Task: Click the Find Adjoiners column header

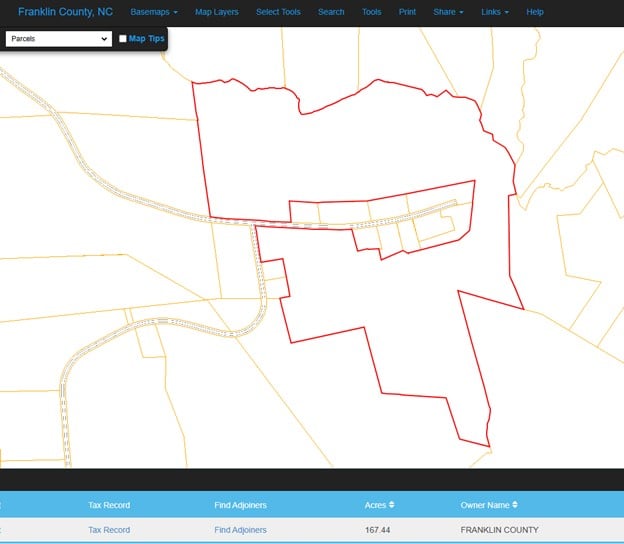Action: point(240,505)
